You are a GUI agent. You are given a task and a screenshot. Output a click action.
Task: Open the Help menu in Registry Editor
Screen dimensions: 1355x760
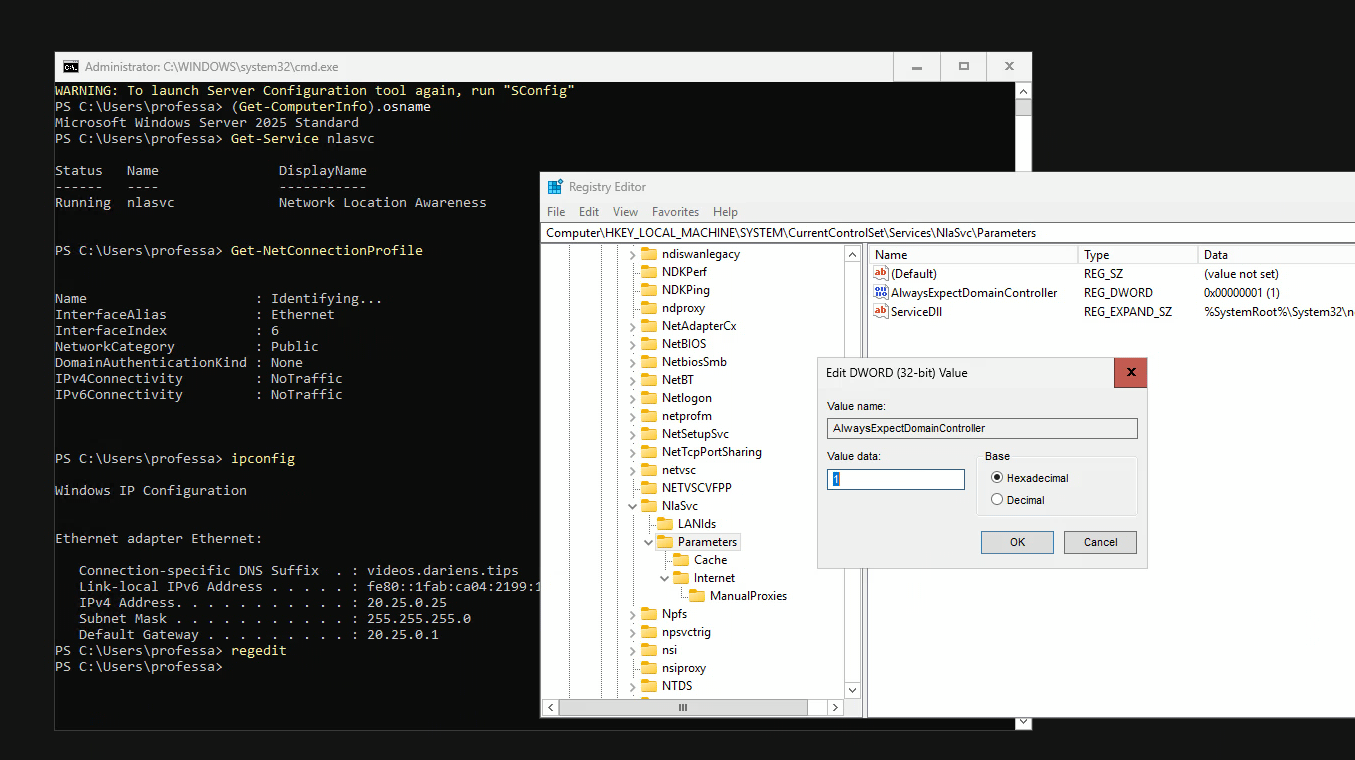[x=725, y=212]
